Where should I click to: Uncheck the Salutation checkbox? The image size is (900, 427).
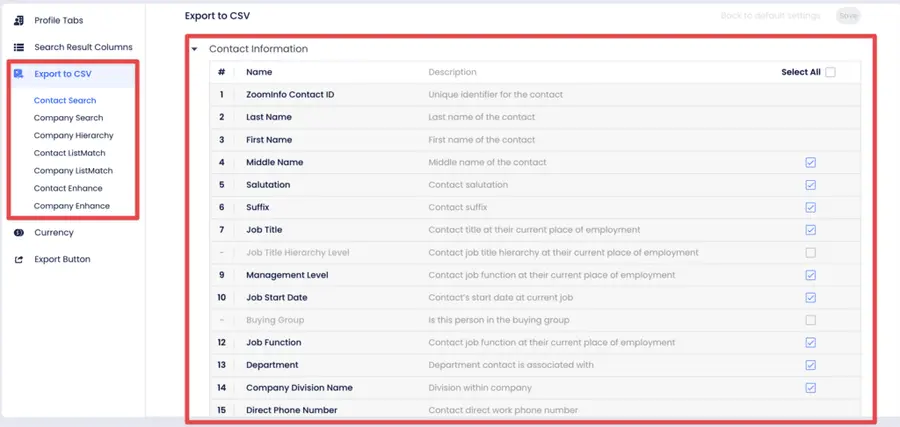(x=810, y=185)
